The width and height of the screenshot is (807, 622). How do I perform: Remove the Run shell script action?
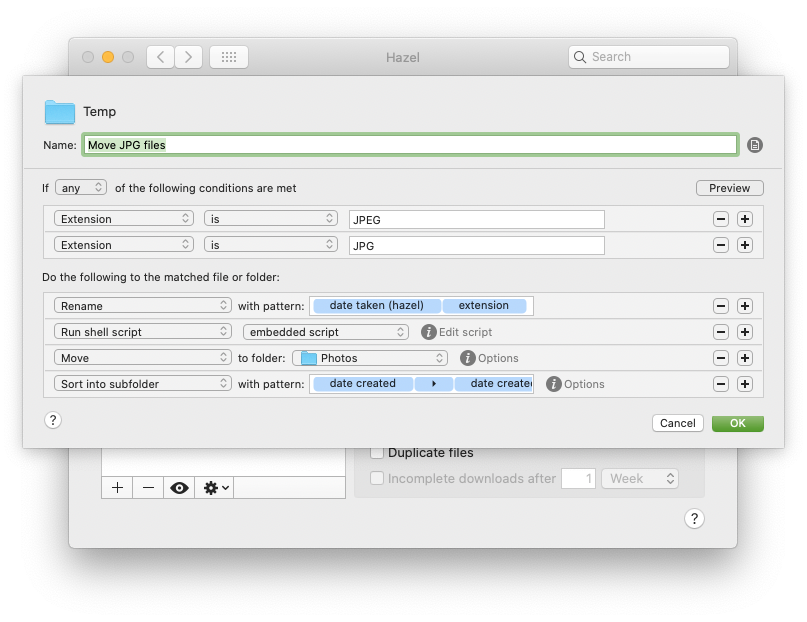click(721, 332)
